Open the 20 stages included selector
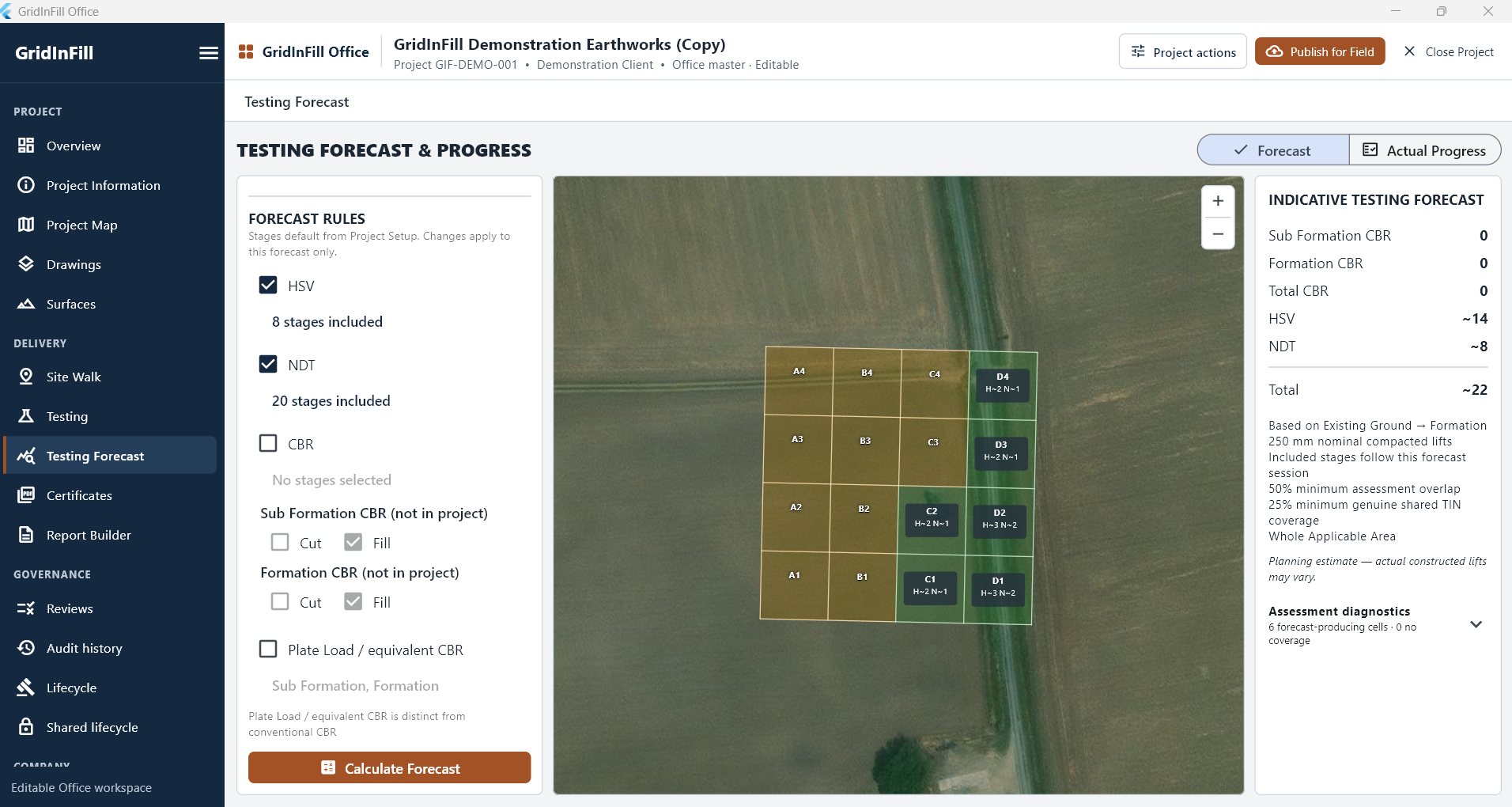 coord(331,401)
